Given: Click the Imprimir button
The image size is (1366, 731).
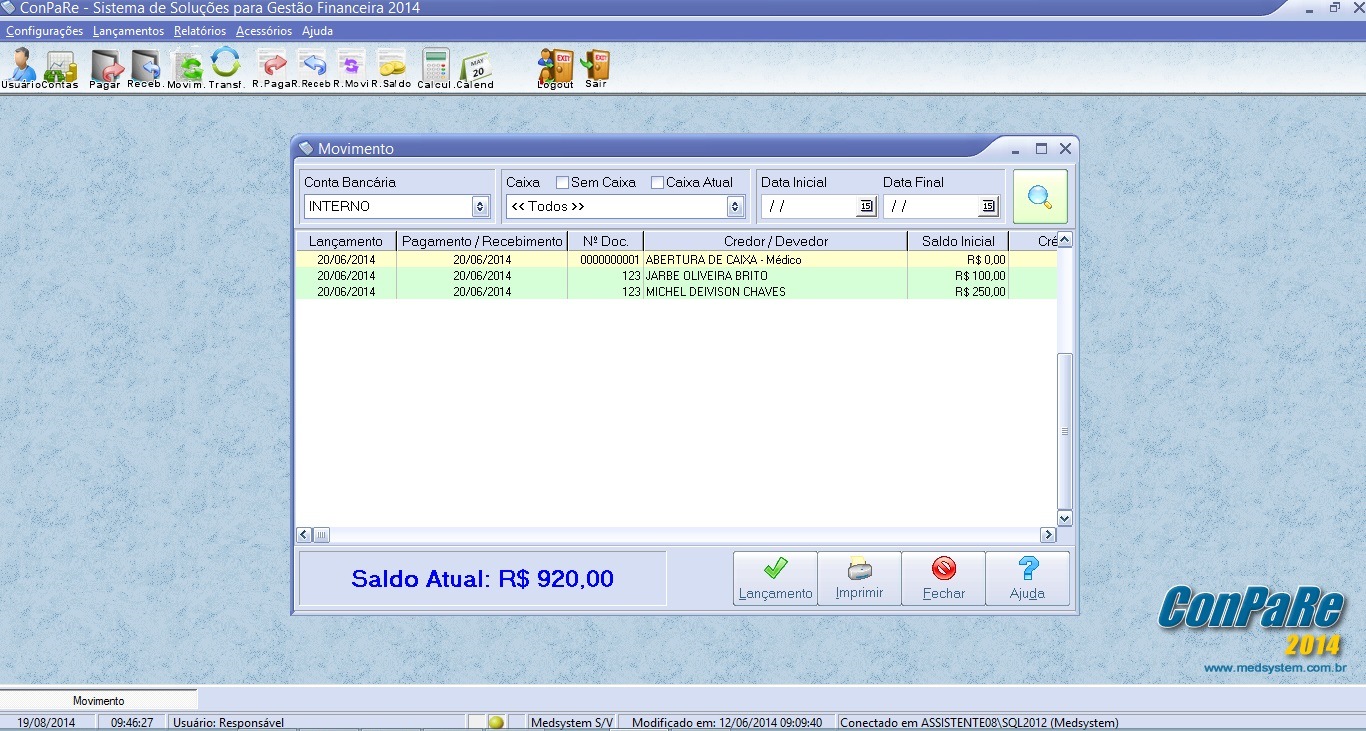Looking at the screenshot, I should click(x=859, y=578).
